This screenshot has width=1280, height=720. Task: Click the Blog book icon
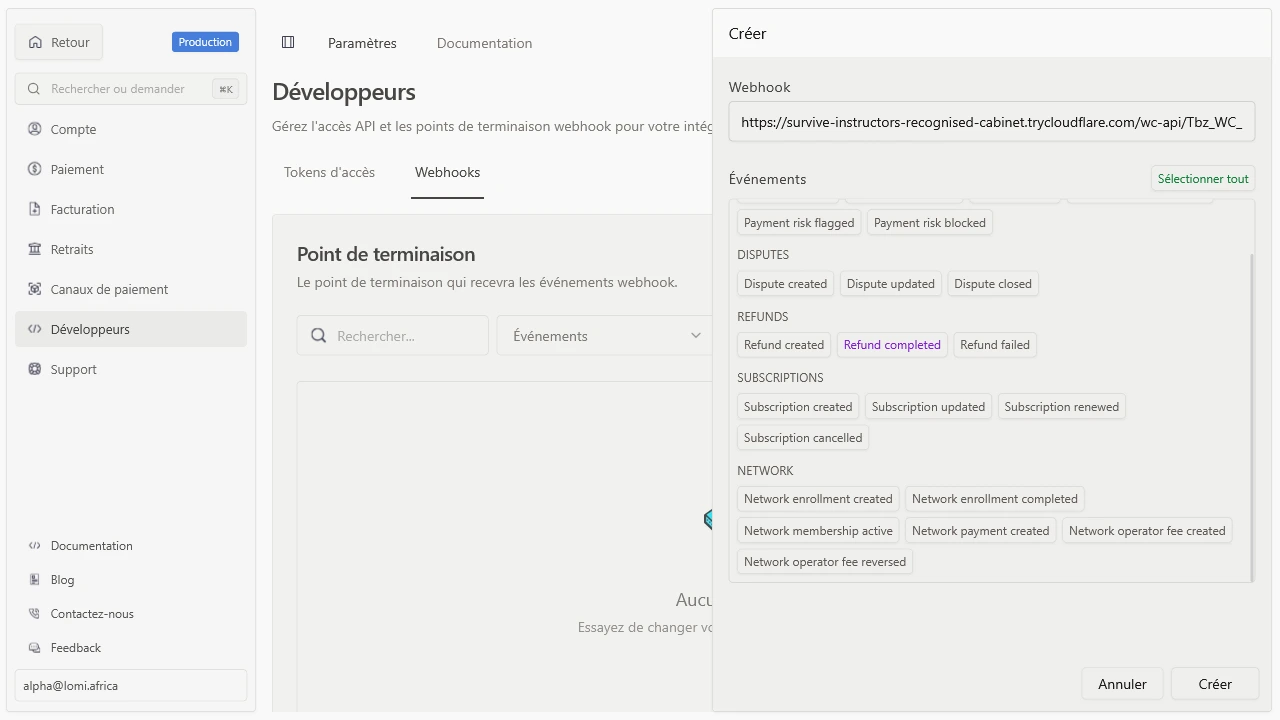[35, 580]
